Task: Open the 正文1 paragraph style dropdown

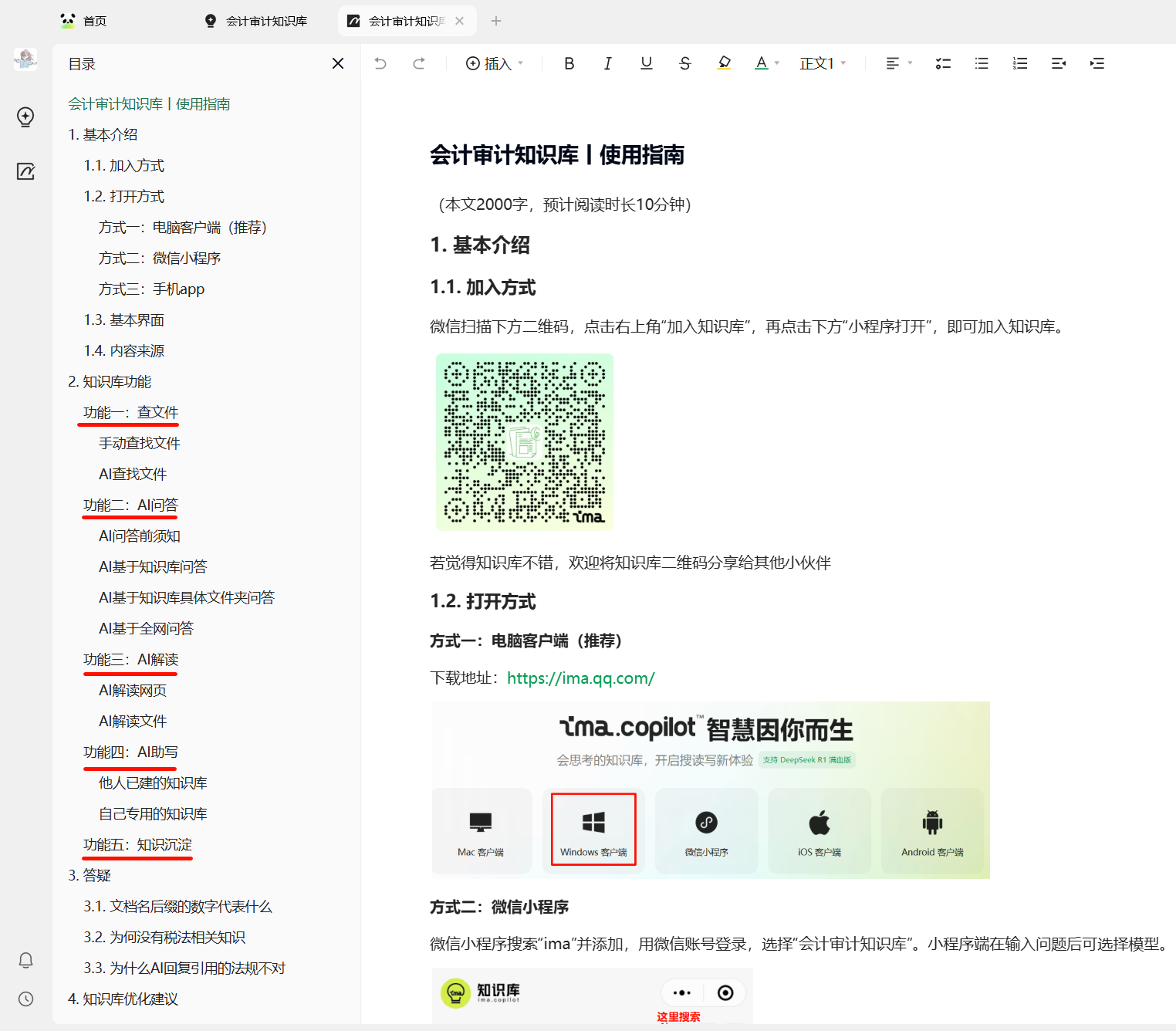Action: click(x=823, y=63)
